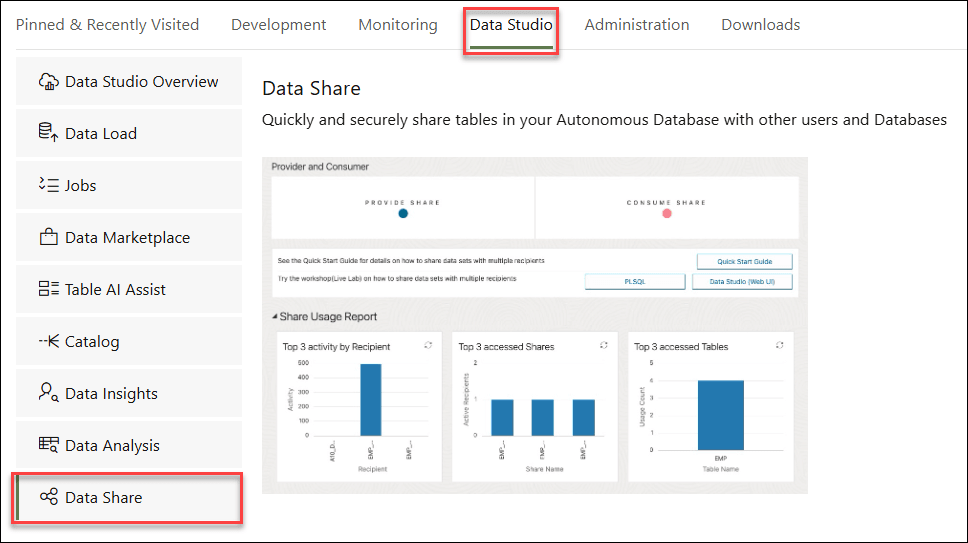Click the Data Studio Overview cloud icon
The width and height of the screenshot is (968, 543).
click(x=49, y=81)
